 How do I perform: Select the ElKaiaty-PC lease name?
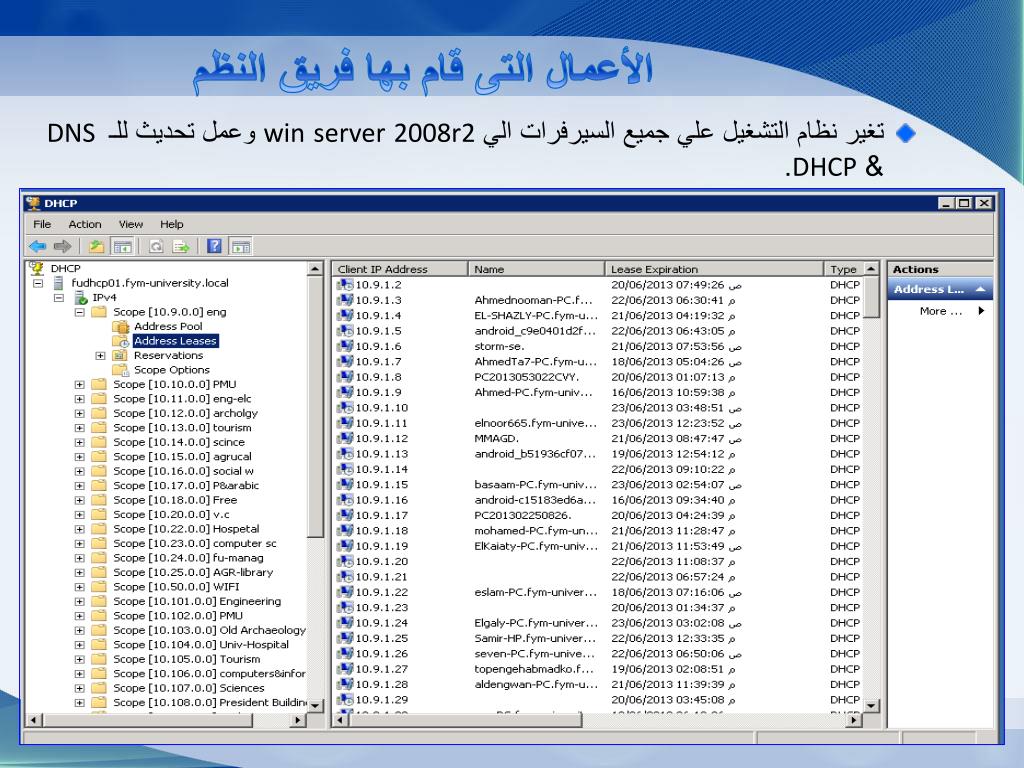click(x=536, y=546)
